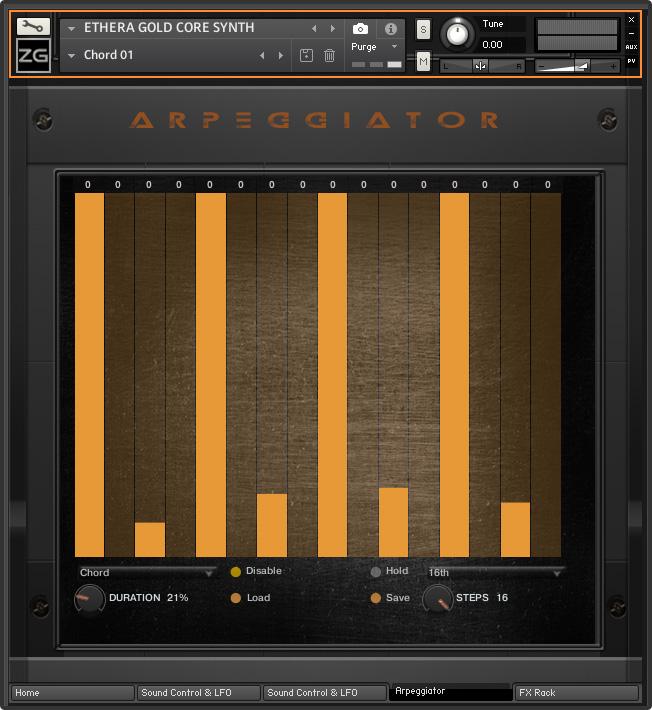
Task: Open instrument info via the i icon
Action: point(391,29)
